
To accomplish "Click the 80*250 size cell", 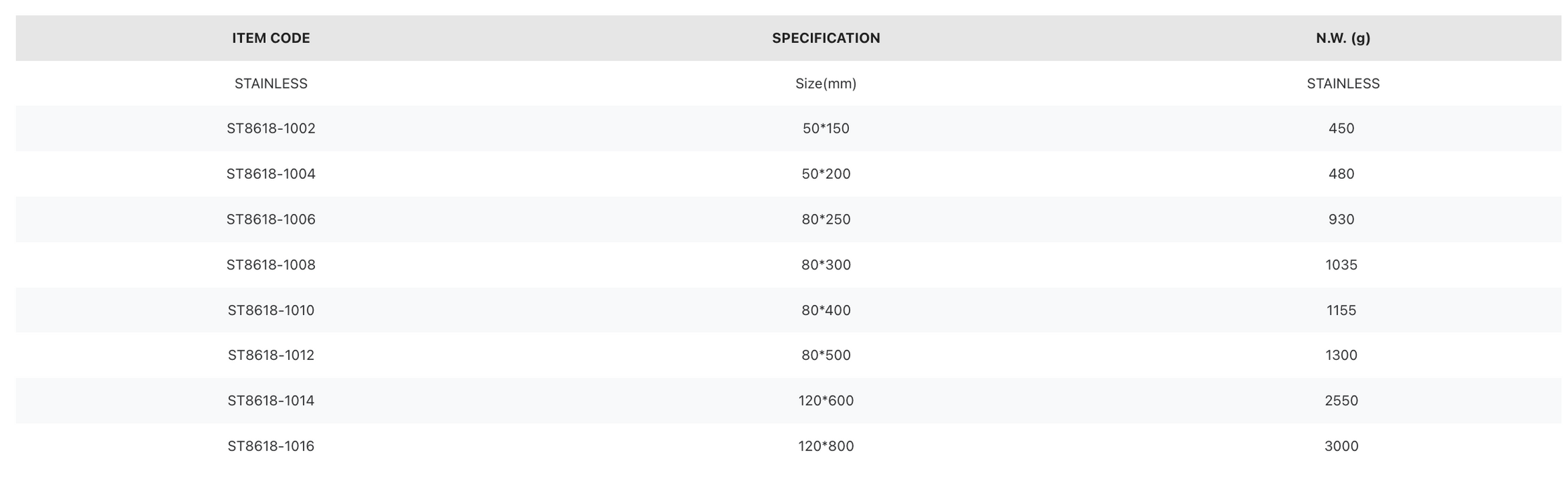I will coord(826,220).
